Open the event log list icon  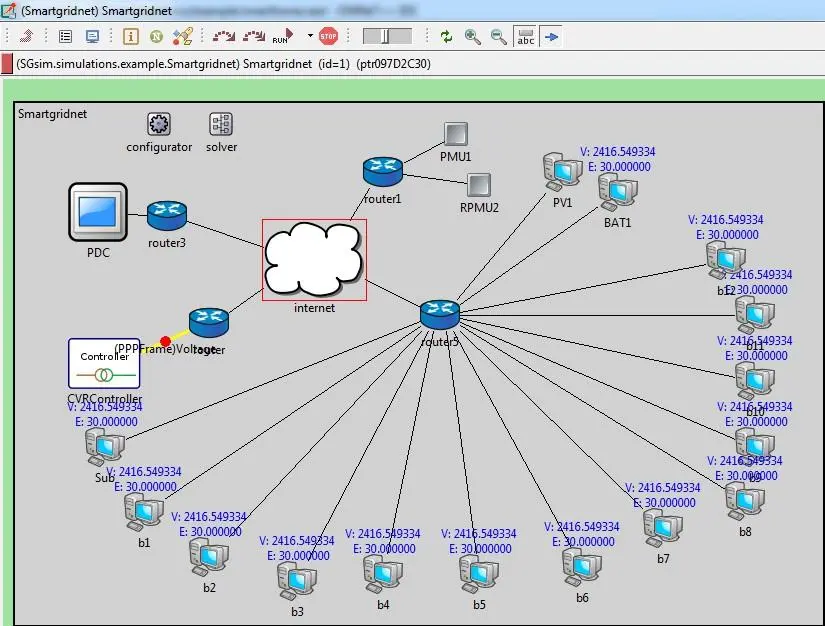point(64,36)
